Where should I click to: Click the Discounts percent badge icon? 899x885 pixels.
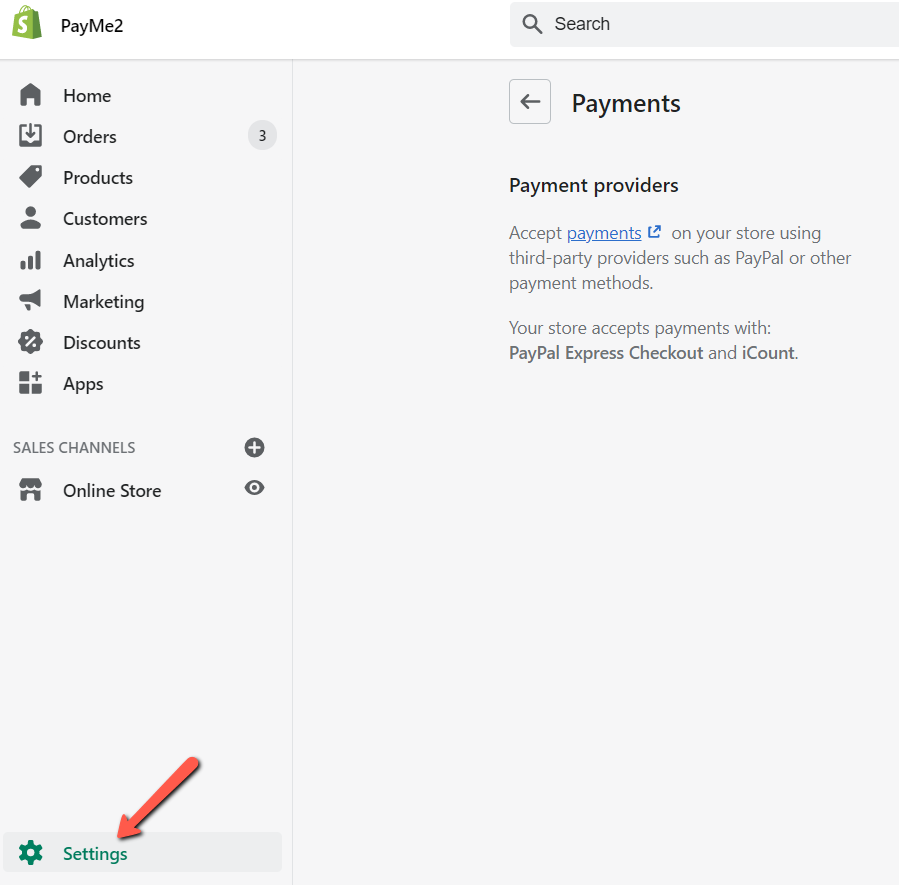tap(31, 342)
